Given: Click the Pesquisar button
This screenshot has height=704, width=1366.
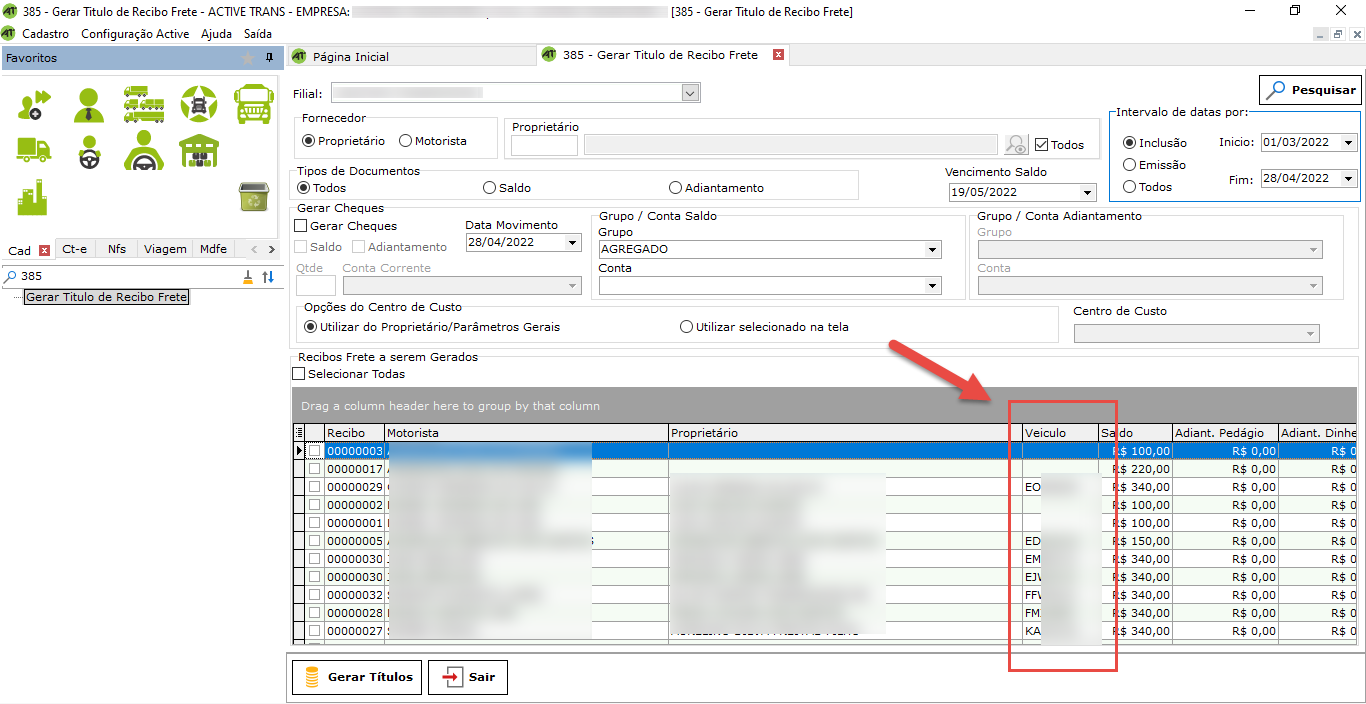Looking at the screenshot, I should pos(1310,90).
